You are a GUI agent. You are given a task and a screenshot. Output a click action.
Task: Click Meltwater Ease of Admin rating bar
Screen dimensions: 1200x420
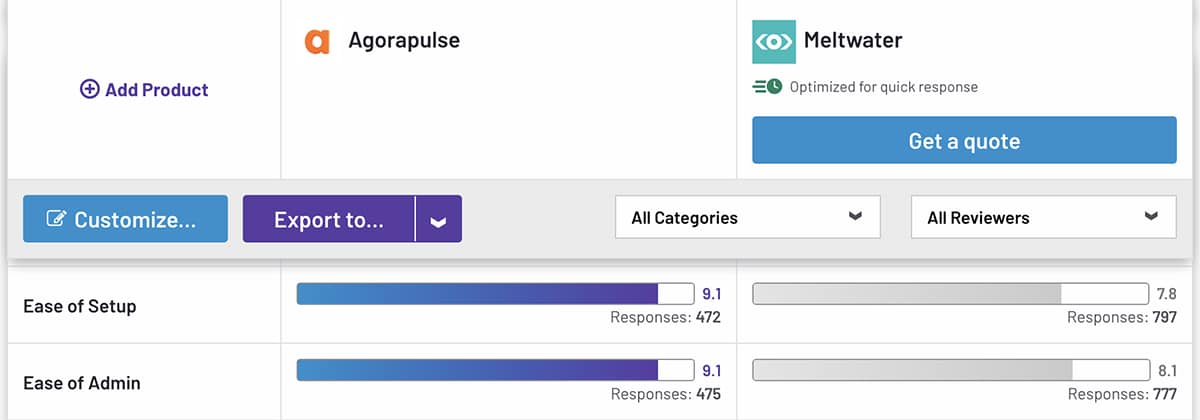[x=950, y=371]
